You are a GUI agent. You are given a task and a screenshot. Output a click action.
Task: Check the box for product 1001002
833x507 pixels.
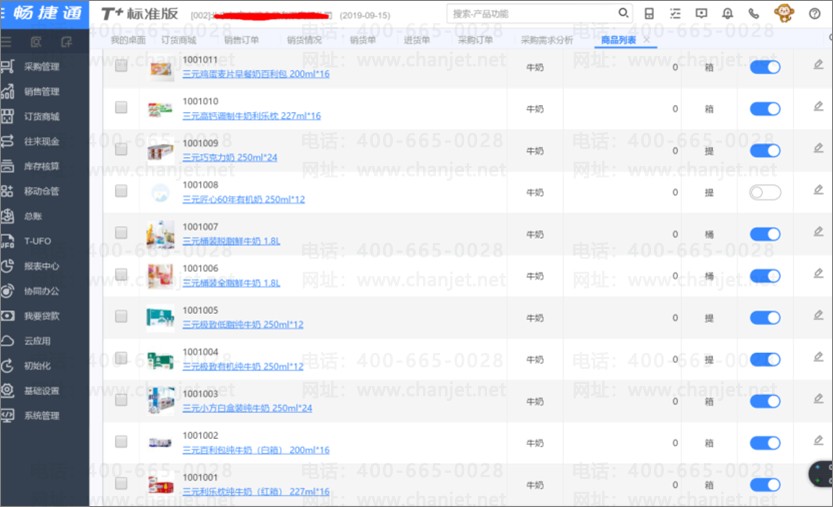click(121, 442)
